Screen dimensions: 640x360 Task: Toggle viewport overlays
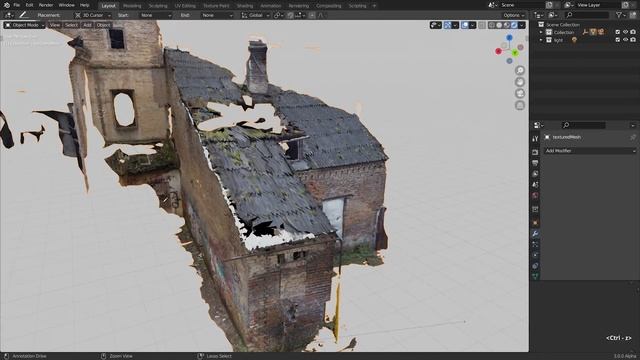click(465, 25)
